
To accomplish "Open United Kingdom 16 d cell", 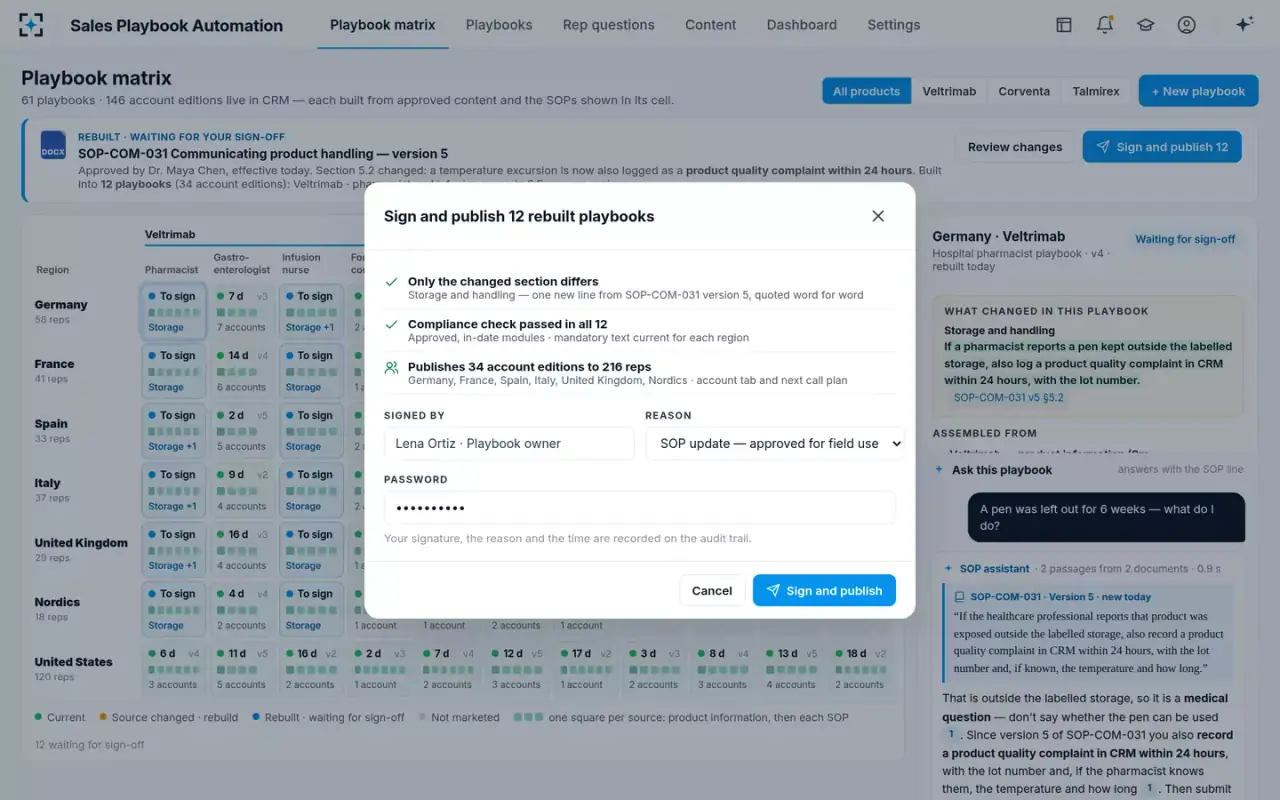I will [x=242, y=549].
